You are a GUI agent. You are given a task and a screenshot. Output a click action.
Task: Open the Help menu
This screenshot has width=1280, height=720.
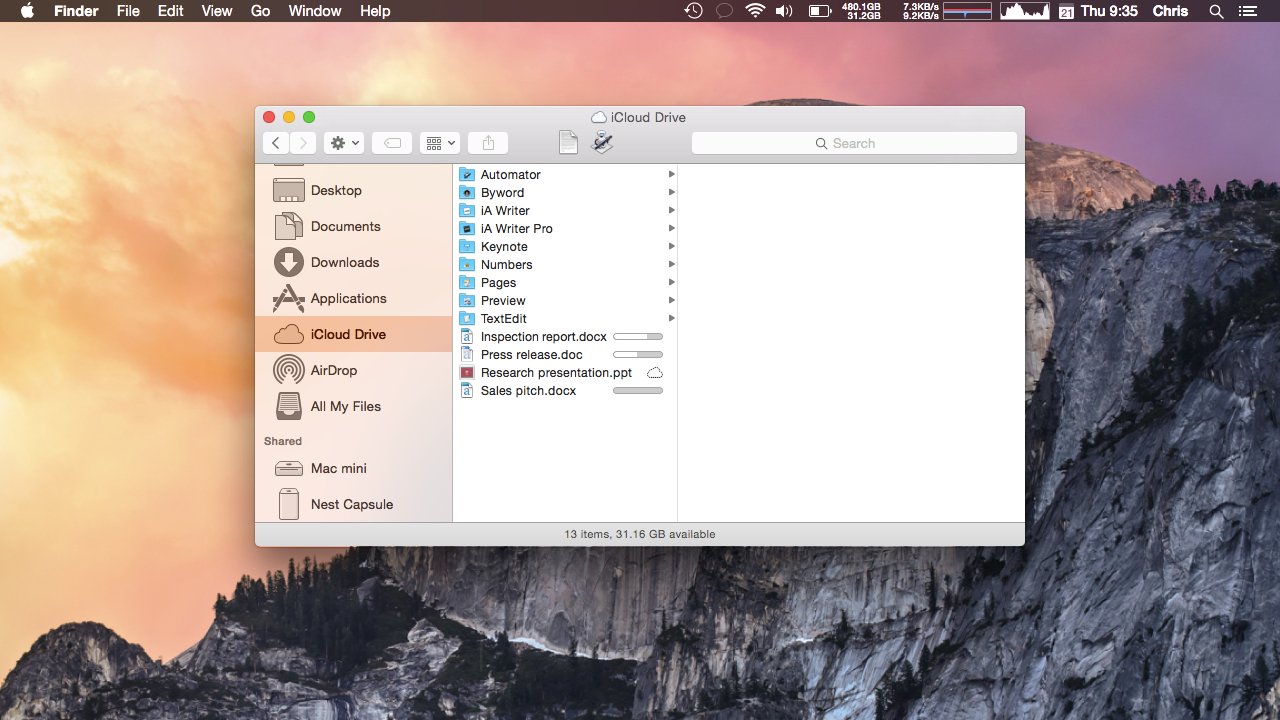tap(375, 11)
